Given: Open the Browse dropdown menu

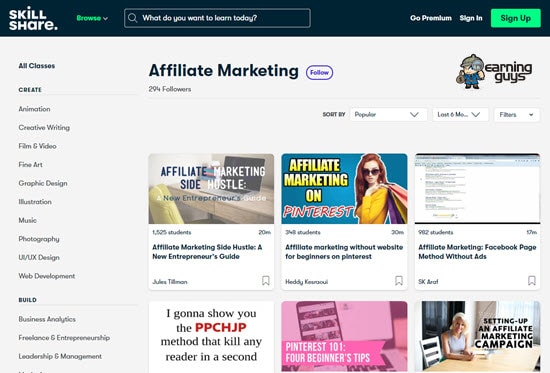Looking at the screenshot, I should (x=92, y=18).
